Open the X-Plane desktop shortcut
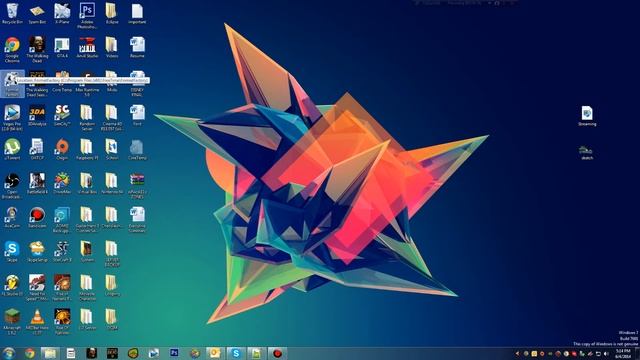 click(62, 14)
